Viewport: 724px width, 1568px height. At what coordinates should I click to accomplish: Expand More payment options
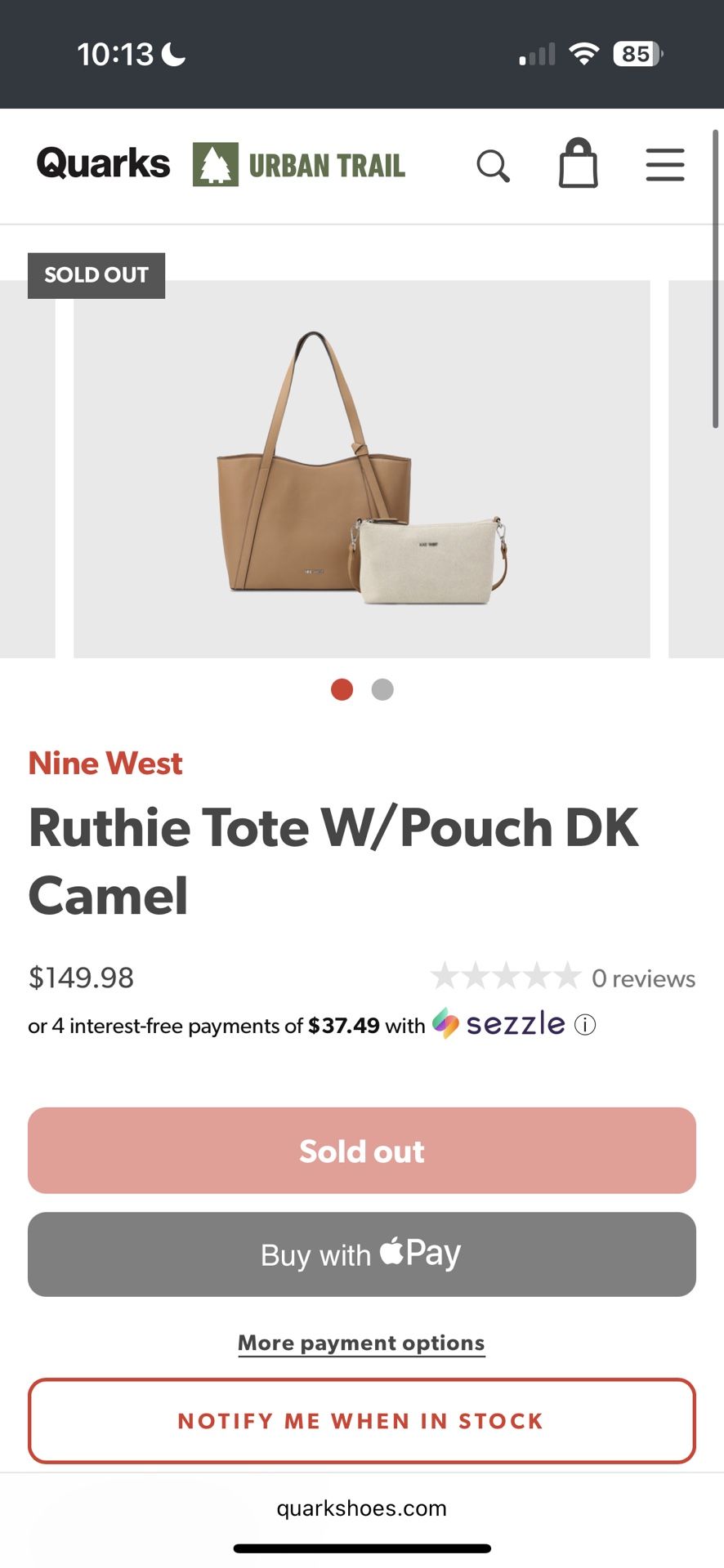[360, 1342]
